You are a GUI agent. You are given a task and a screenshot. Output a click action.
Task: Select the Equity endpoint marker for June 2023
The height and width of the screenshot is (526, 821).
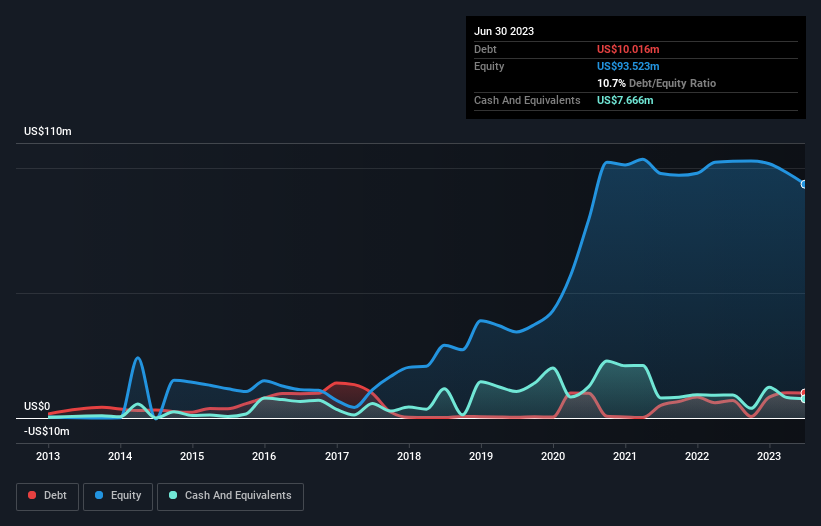804,184
